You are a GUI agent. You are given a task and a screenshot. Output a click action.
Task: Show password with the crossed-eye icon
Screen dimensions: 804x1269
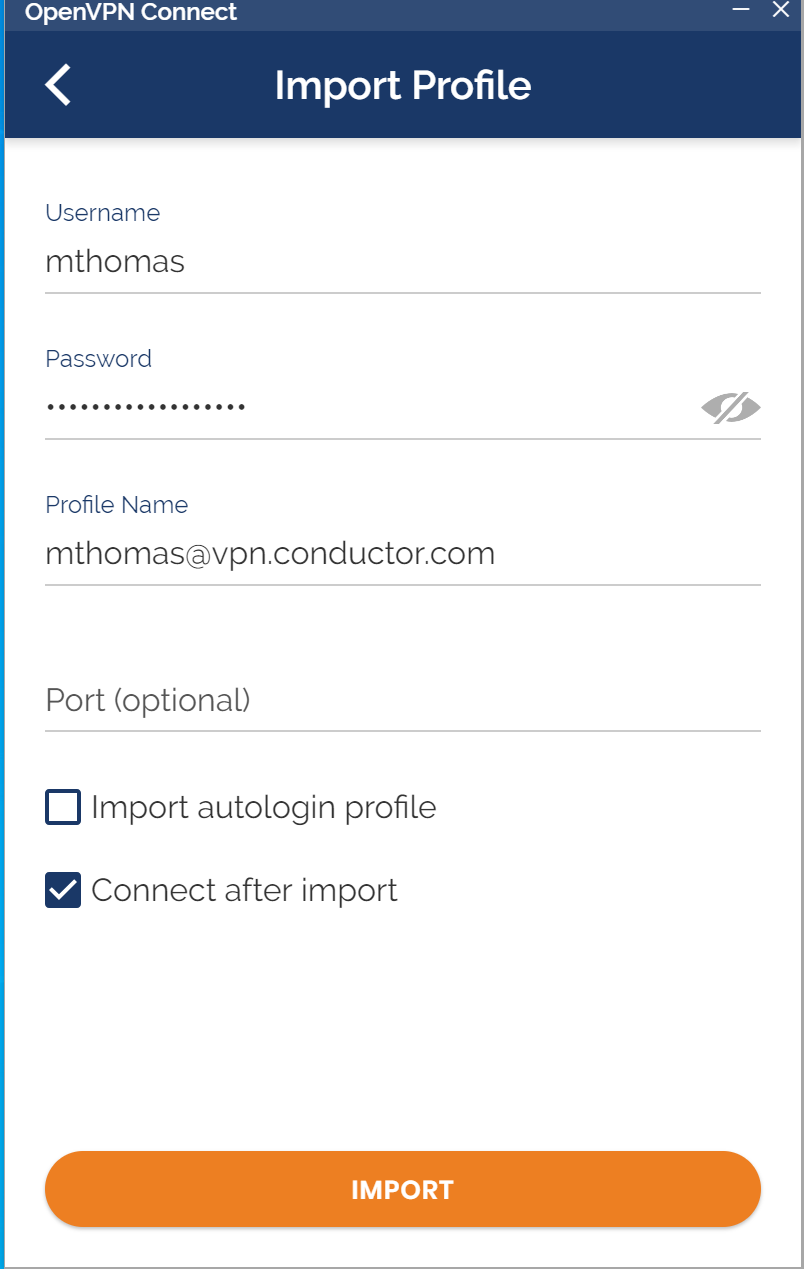[x=731, y=408]
